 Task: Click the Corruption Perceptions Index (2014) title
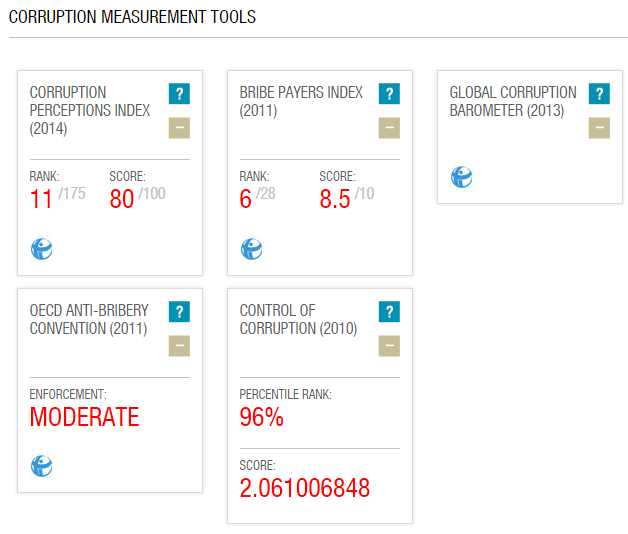[x=90, y=110]
